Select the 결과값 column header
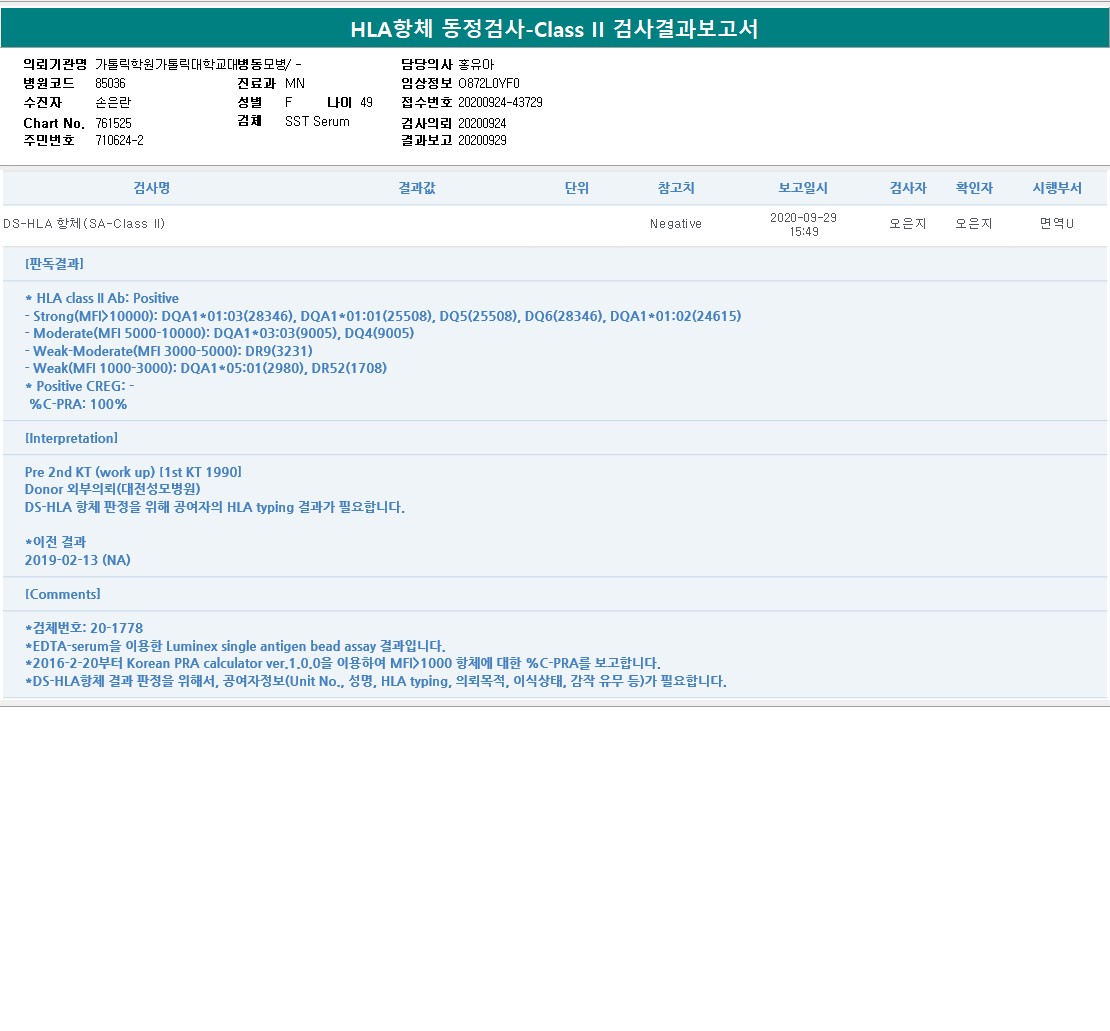 416,188
